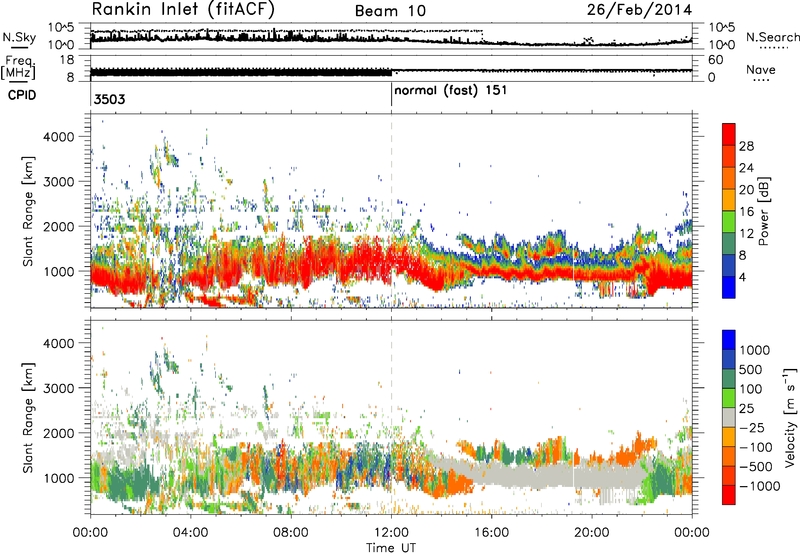Click the 'Freq. [MHz]' axis label
This screenshot has height=554, width=800.
coord(18,68)
